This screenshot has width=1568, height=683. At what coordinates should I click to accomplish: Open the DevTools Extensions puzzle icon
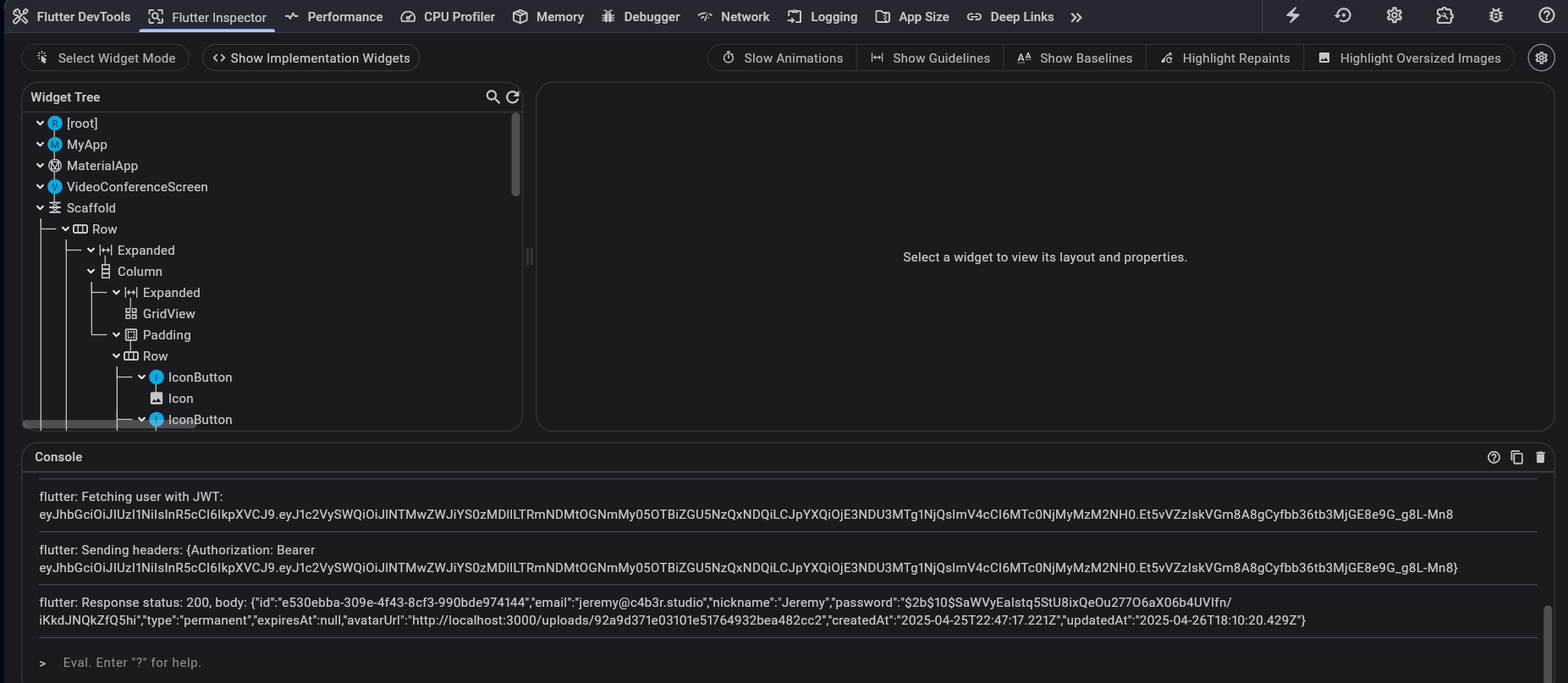point(1444,15)
